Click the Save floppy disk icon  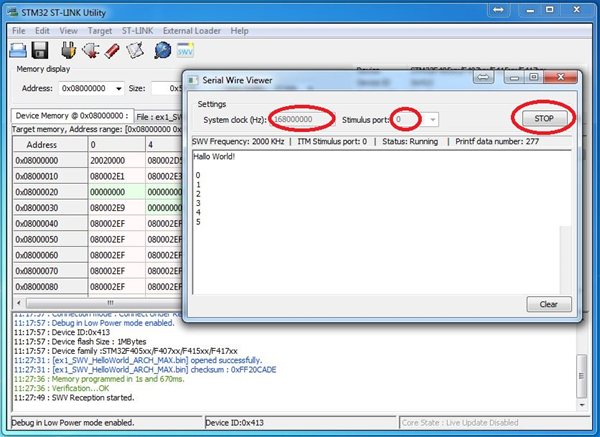[40, 50]
